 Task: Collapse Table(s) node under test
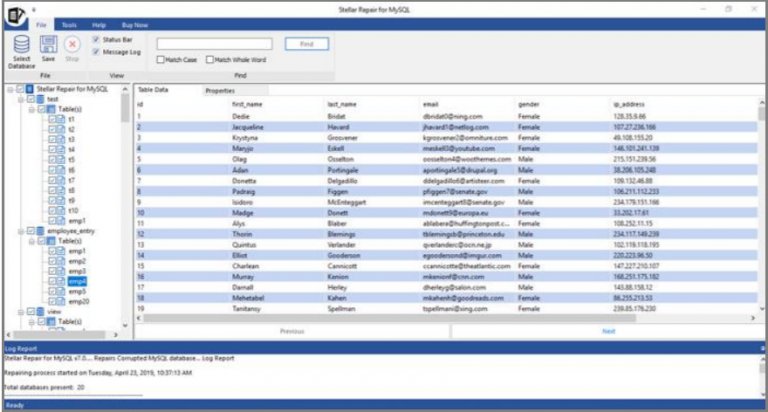point(31,110)
